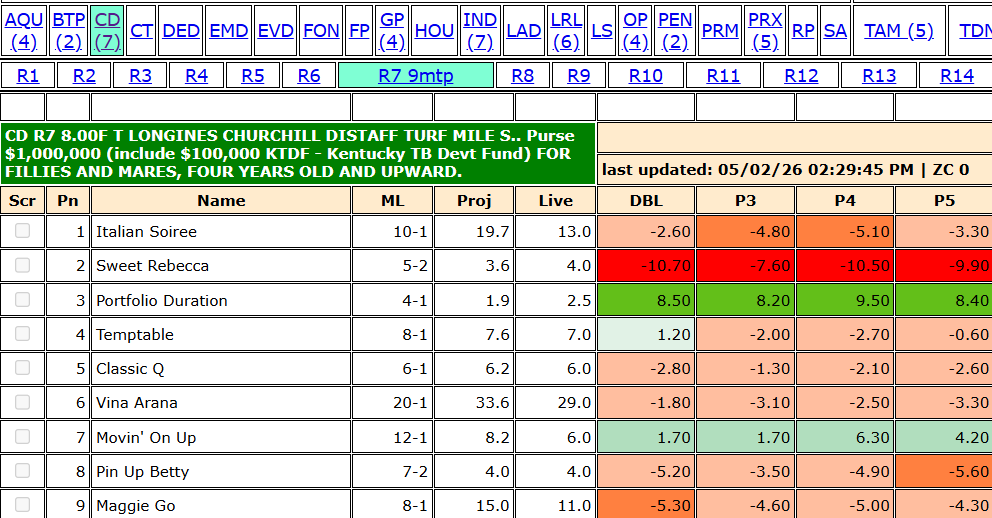Open the LS track link
The image size is (992, 518).
coord(602,30)
